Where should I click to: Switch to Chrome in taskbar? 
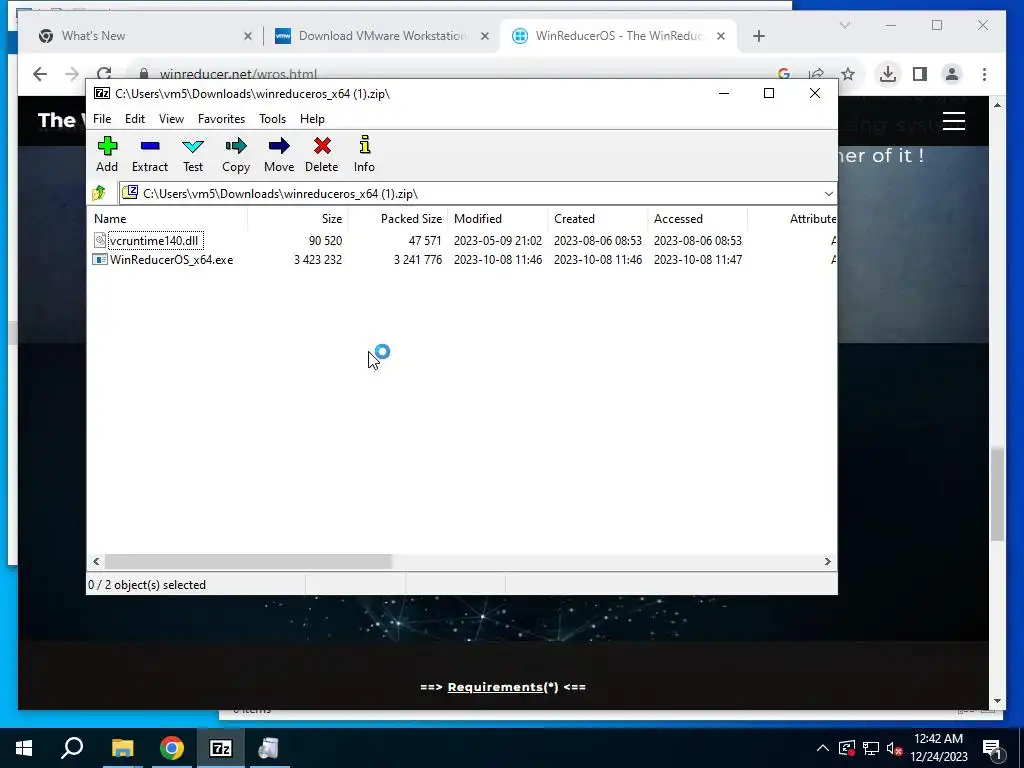tap(172, 748)
